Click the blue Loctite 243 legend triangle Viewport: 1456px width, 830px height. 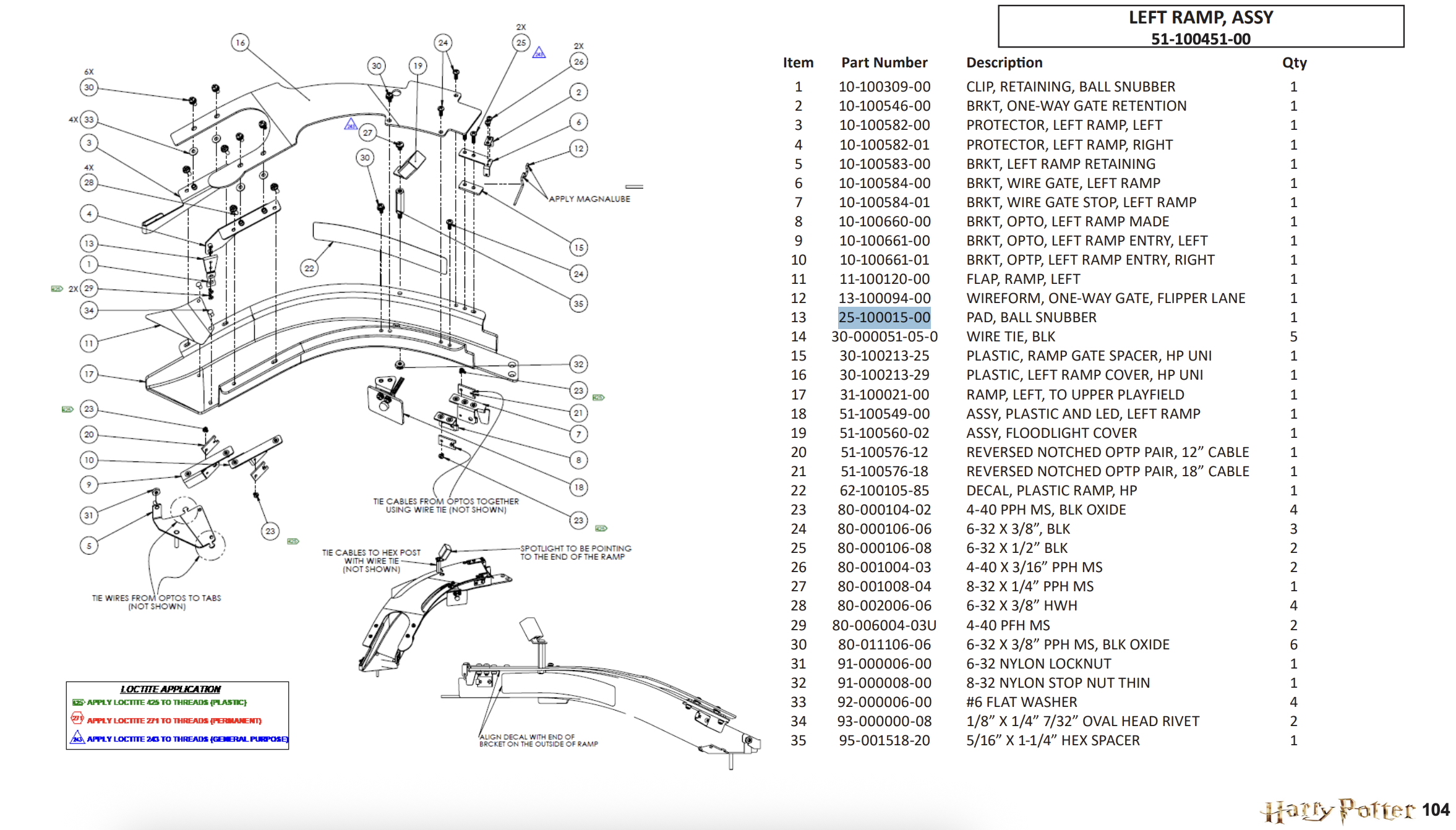click(77, 737)
